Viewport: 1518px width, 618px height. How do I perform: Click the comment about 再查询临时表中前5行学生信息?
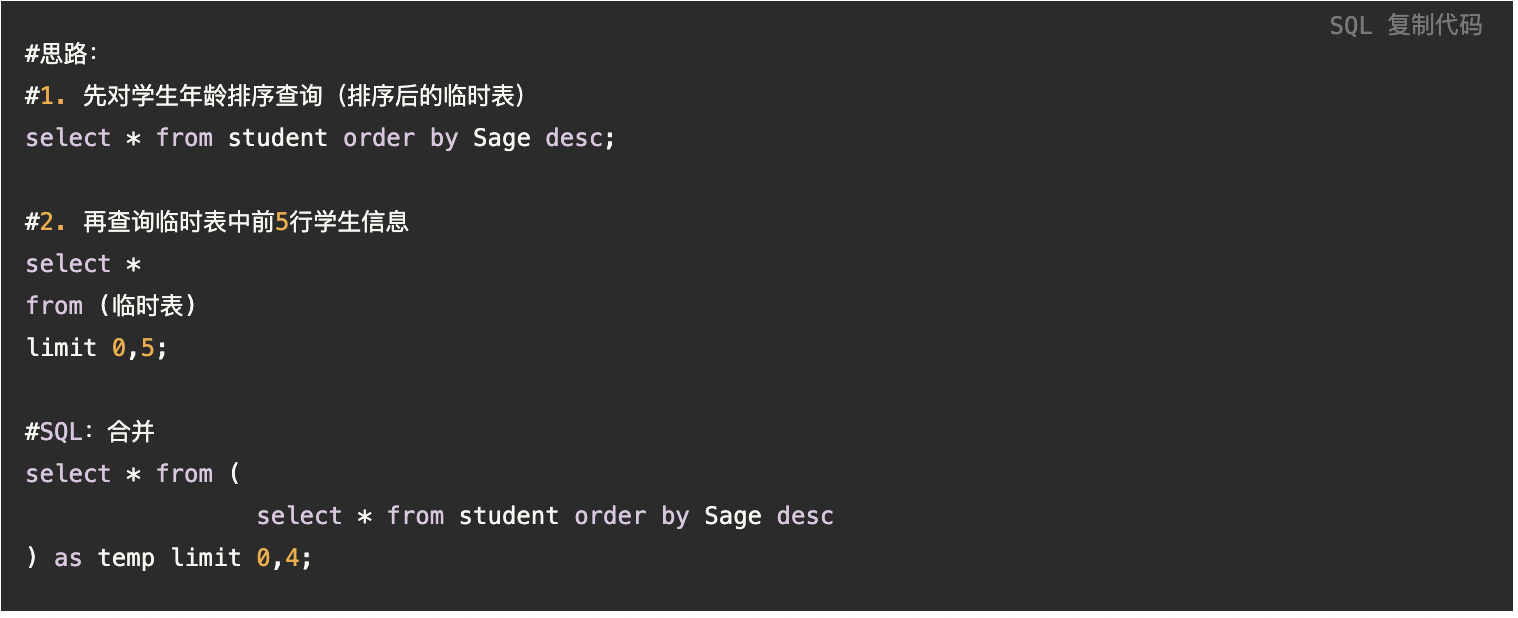click(217, 222)
